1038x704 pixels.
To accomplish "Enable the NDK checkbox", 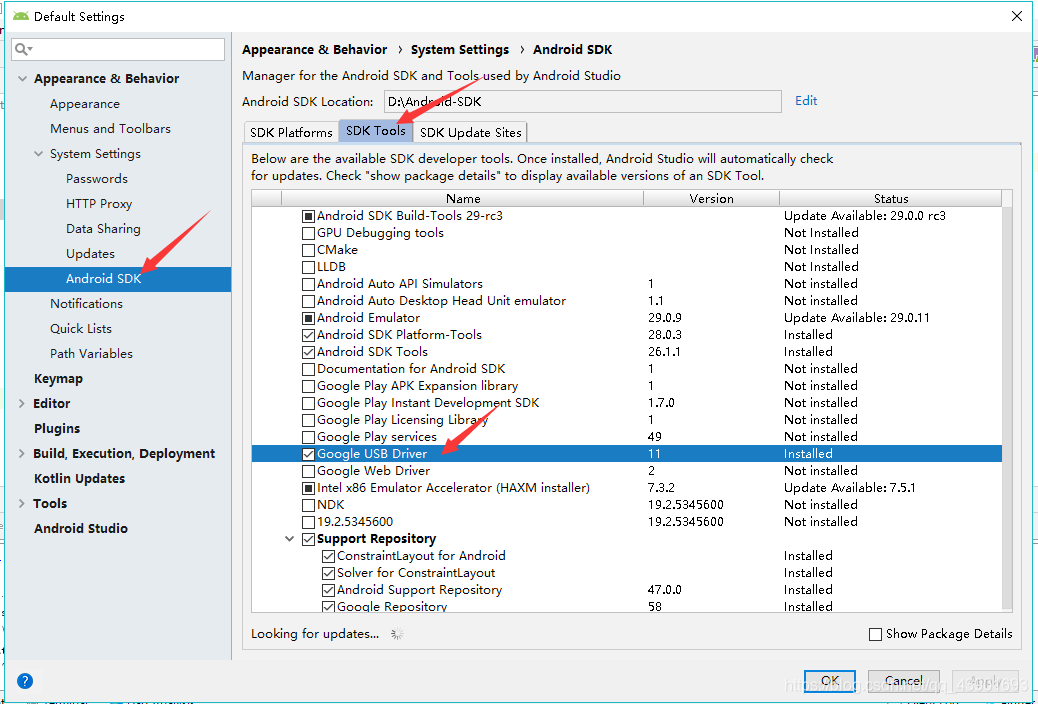I will [x=309, y=504].
